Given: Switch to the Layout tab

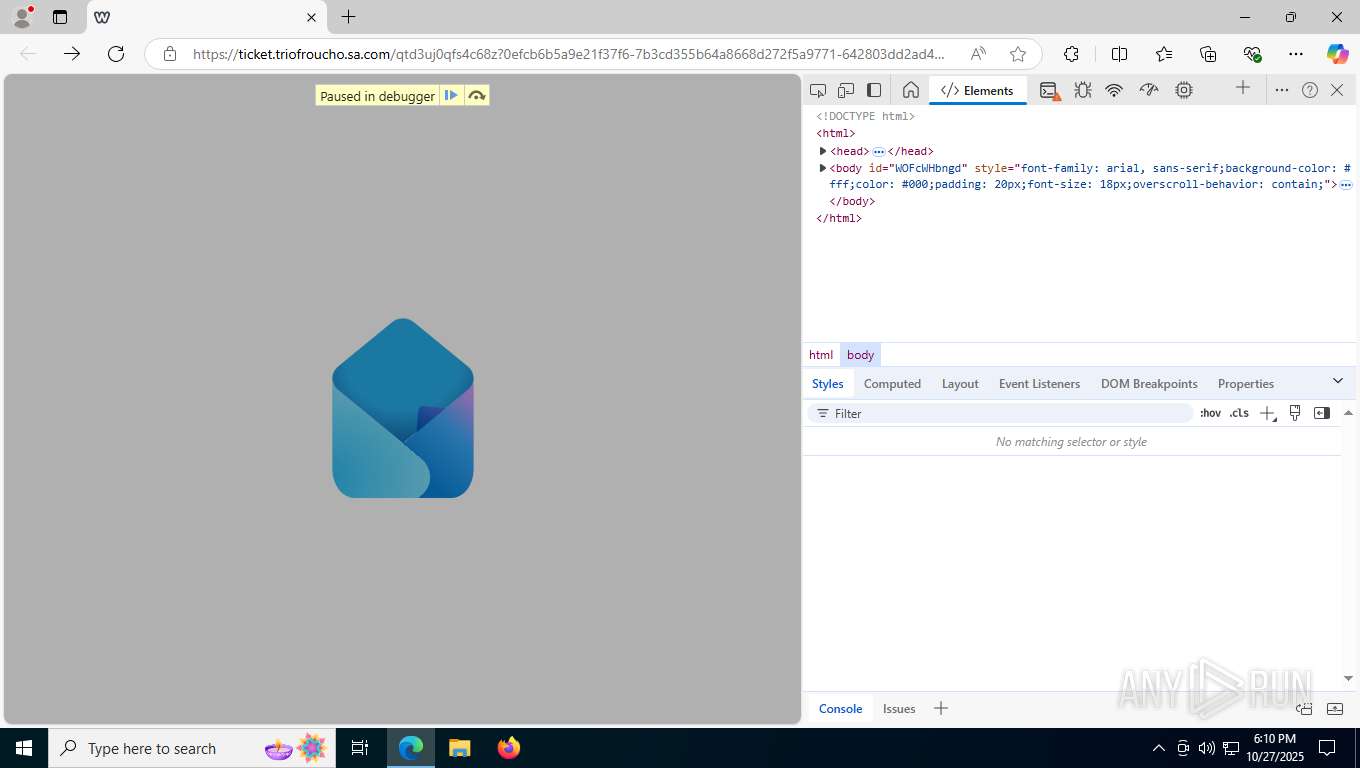Looking at the screenshot, I should pos(960,384).
